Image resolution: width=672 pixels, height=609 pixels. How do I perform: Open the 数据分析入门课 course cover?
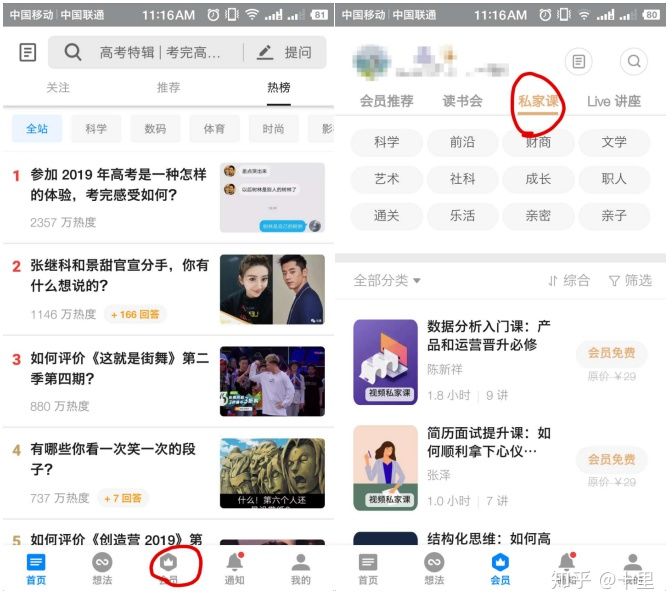[385, 362]
